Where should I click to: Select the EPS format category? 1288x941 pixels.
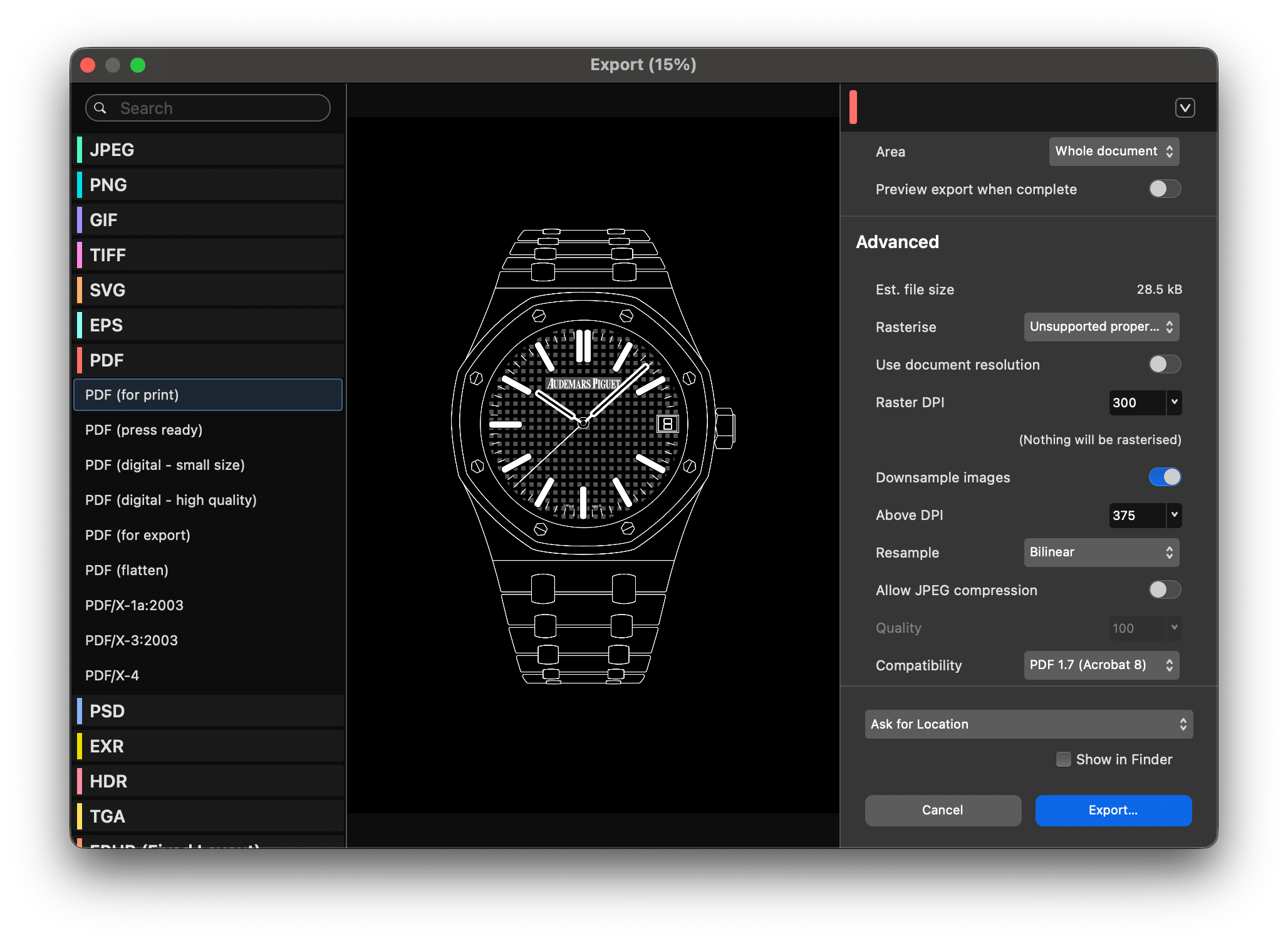tap(209, 325)
